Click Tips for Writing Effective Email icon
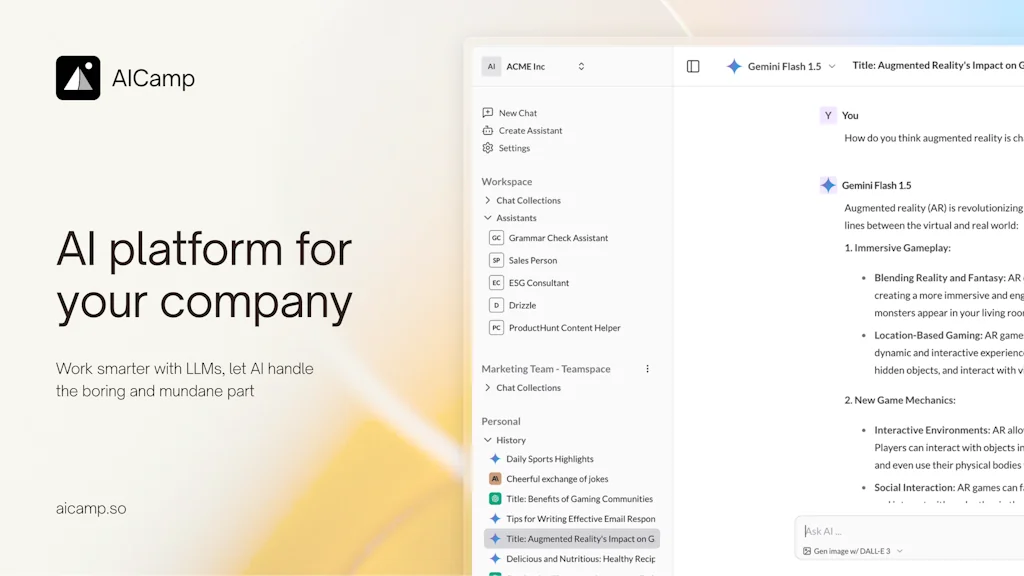The height and width of the screenshot is (576, 1024). 495,519
